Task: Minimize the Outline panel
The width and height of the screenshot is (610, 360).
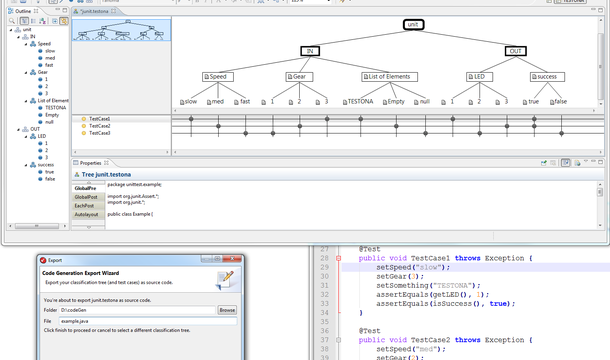Action: tap(58, 10)
